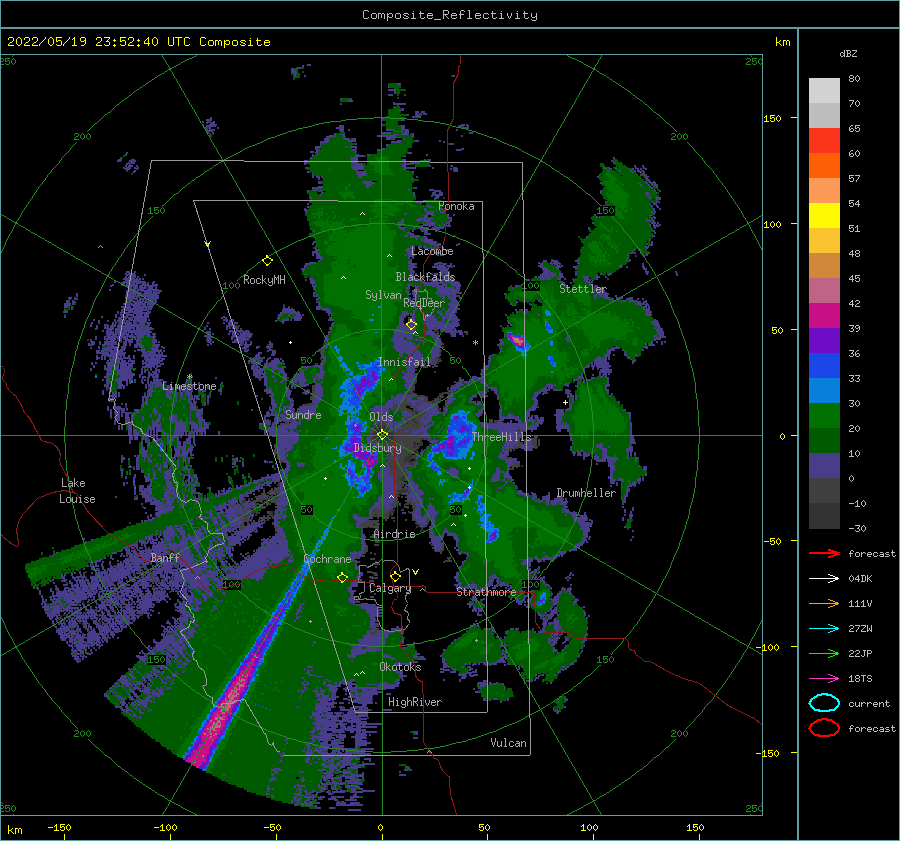Select the 42 dBZ magenta color swatch
Screen dimensions: 900x841
824,316
